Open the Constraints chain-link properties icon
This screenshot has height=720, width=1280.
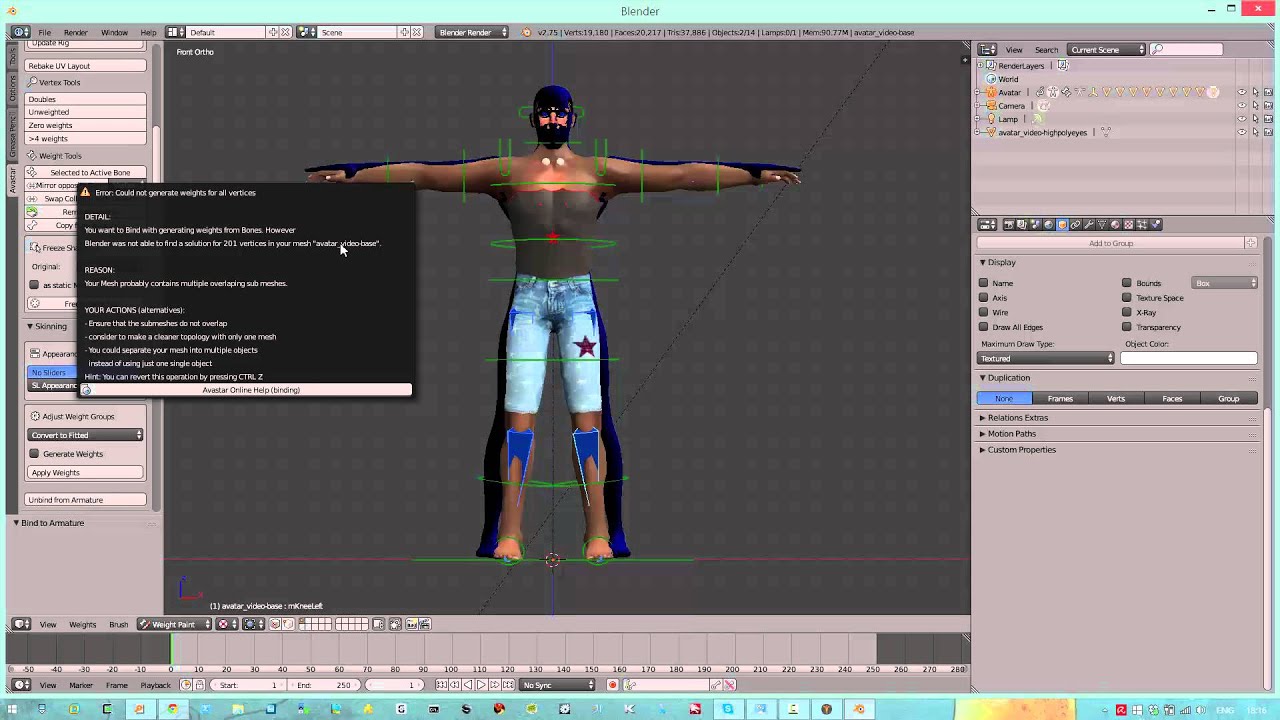pyautogui.click(x=1075, y=224)
